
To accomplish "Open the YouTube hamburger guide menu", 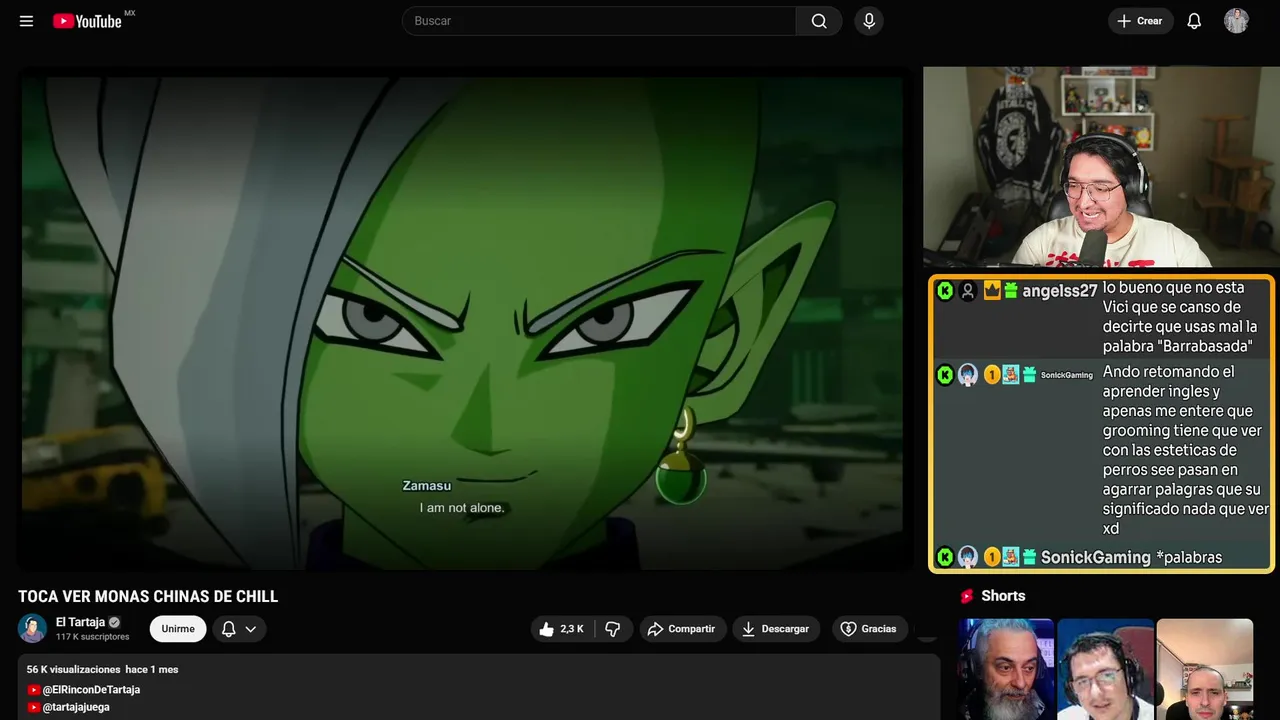I will (26, 21).
